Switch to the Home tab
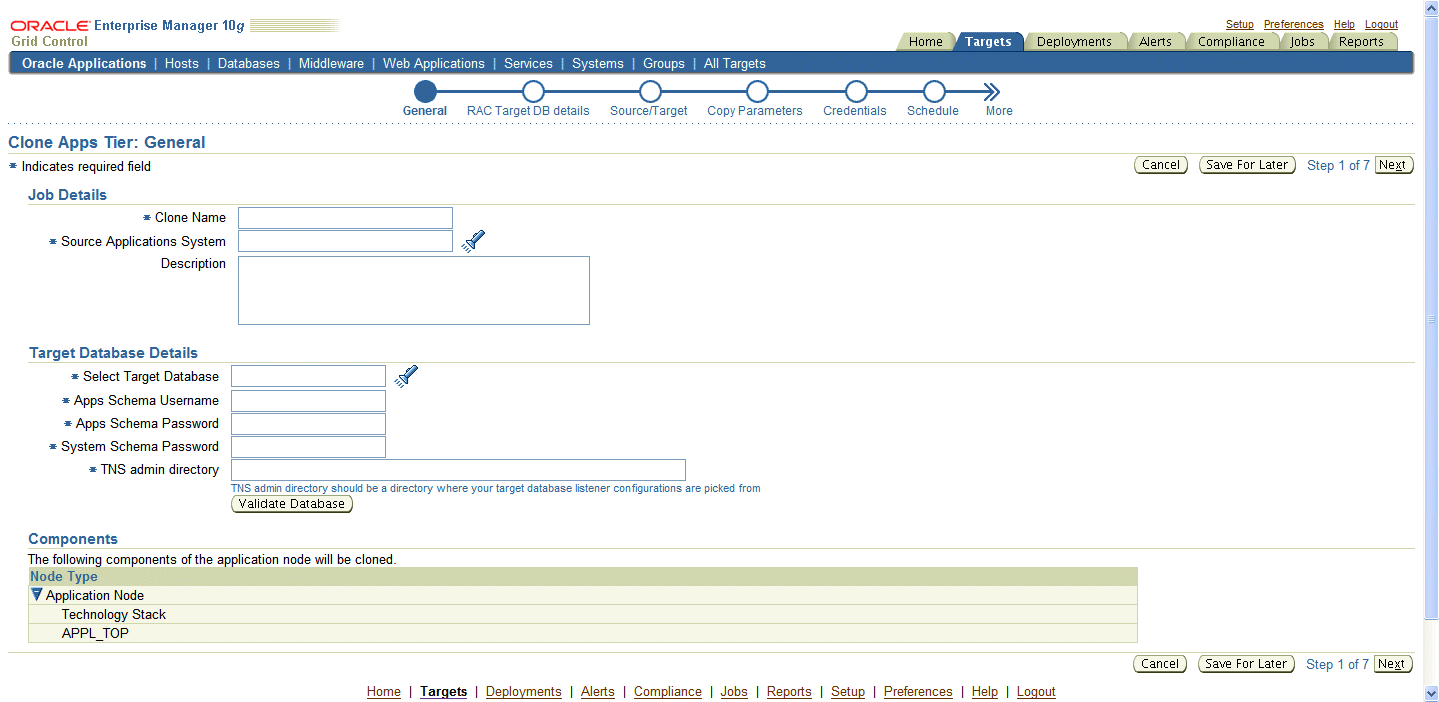The image size is (1439, 702). (925, 41)
